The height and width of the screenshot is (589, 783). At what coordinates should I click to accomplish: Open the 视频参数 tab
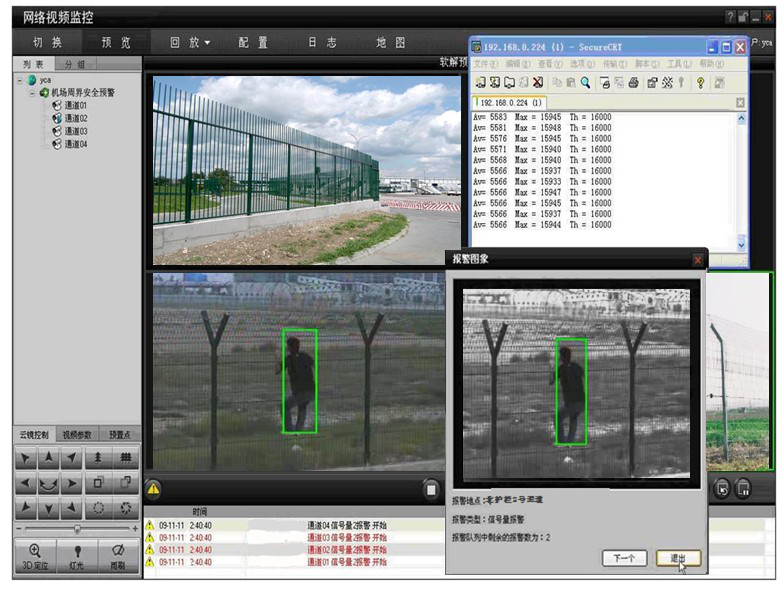tap(76, 435)
